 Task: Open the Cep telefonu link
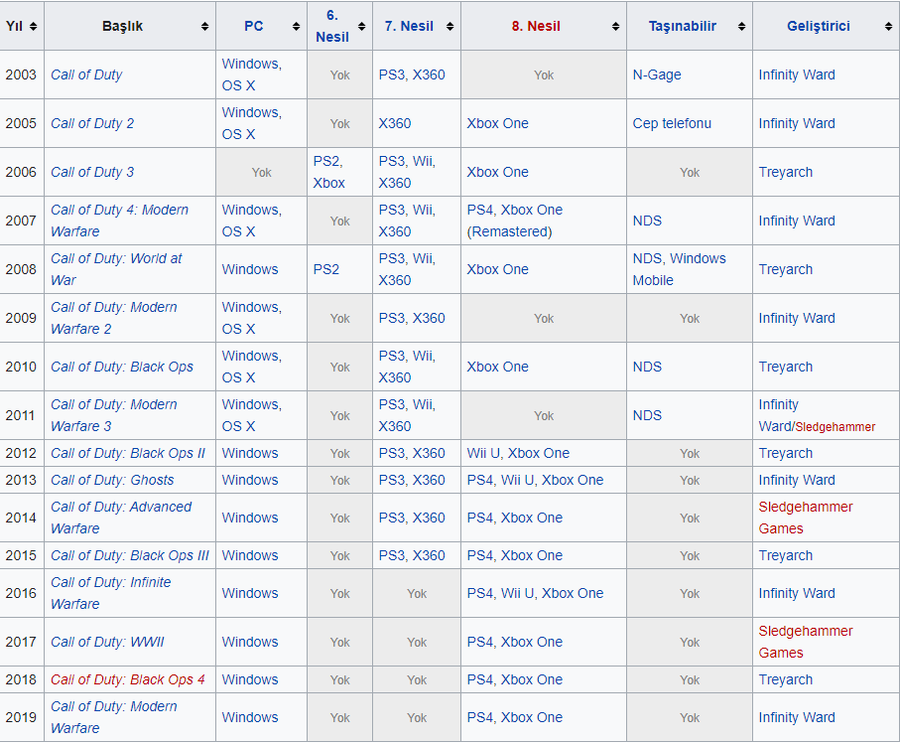tap(672, 123)
